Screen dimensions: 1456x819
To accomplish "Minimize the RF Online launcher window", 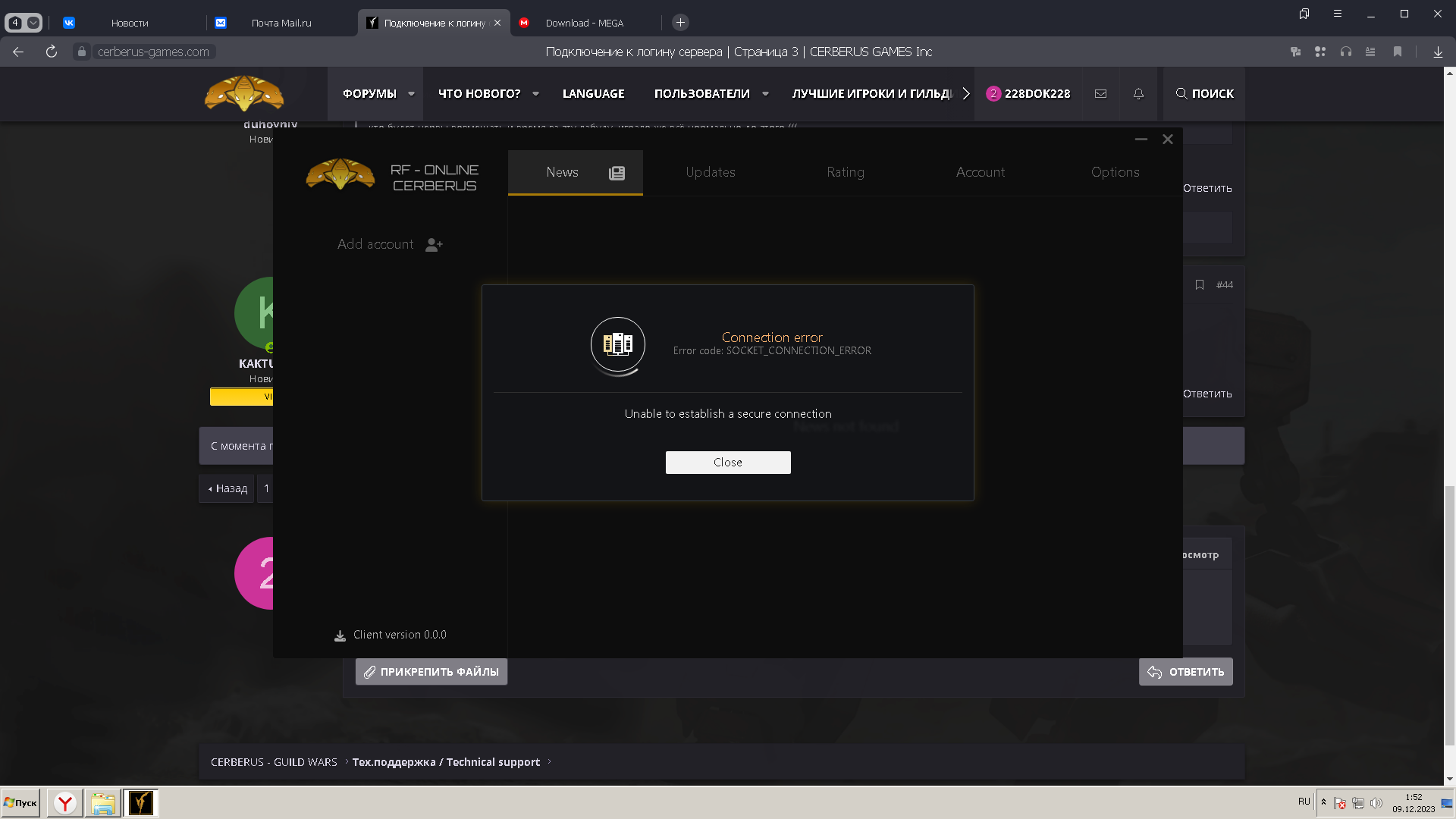I will pyautogui.click(x=1141, y=140).
